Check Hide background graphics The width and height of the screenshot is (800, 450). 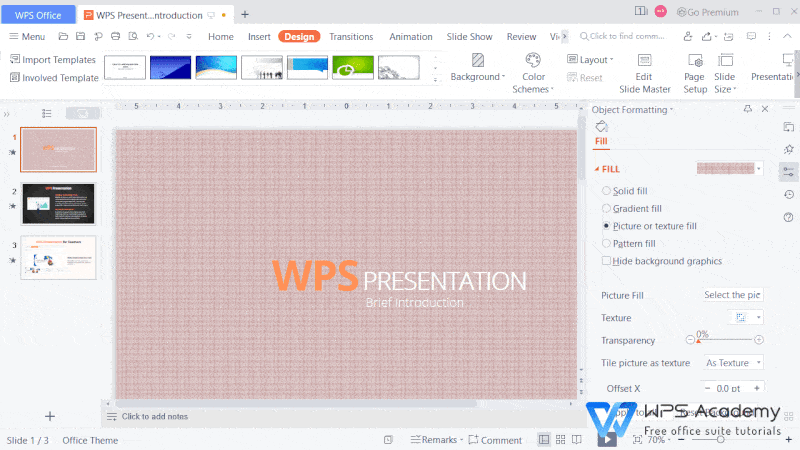(x=606, y=261)
